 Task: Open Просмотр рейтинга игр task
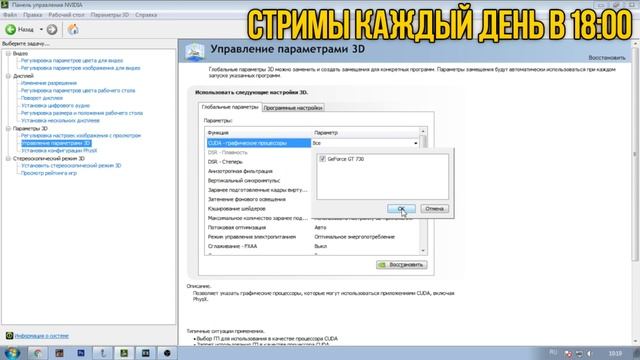[x=49, y=173]
